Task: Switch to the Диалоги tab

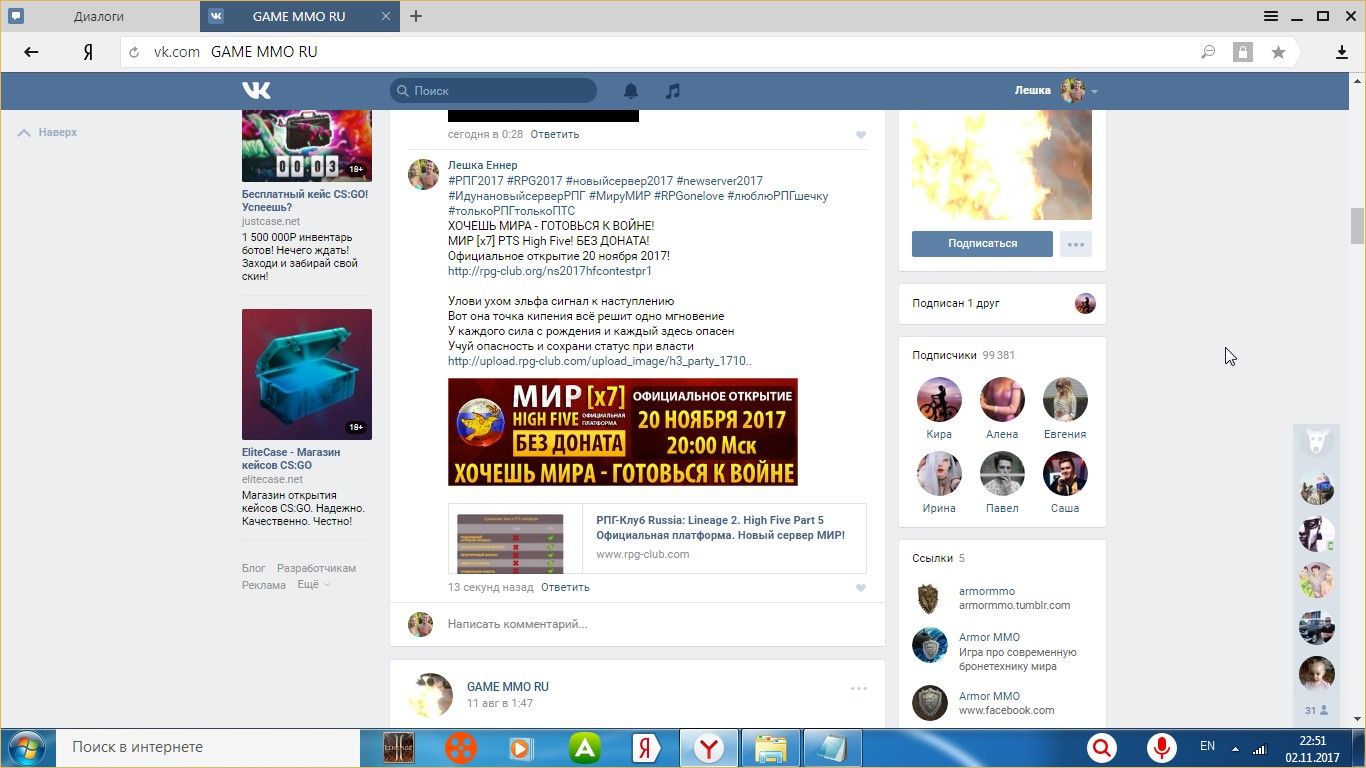Action: 100,16
